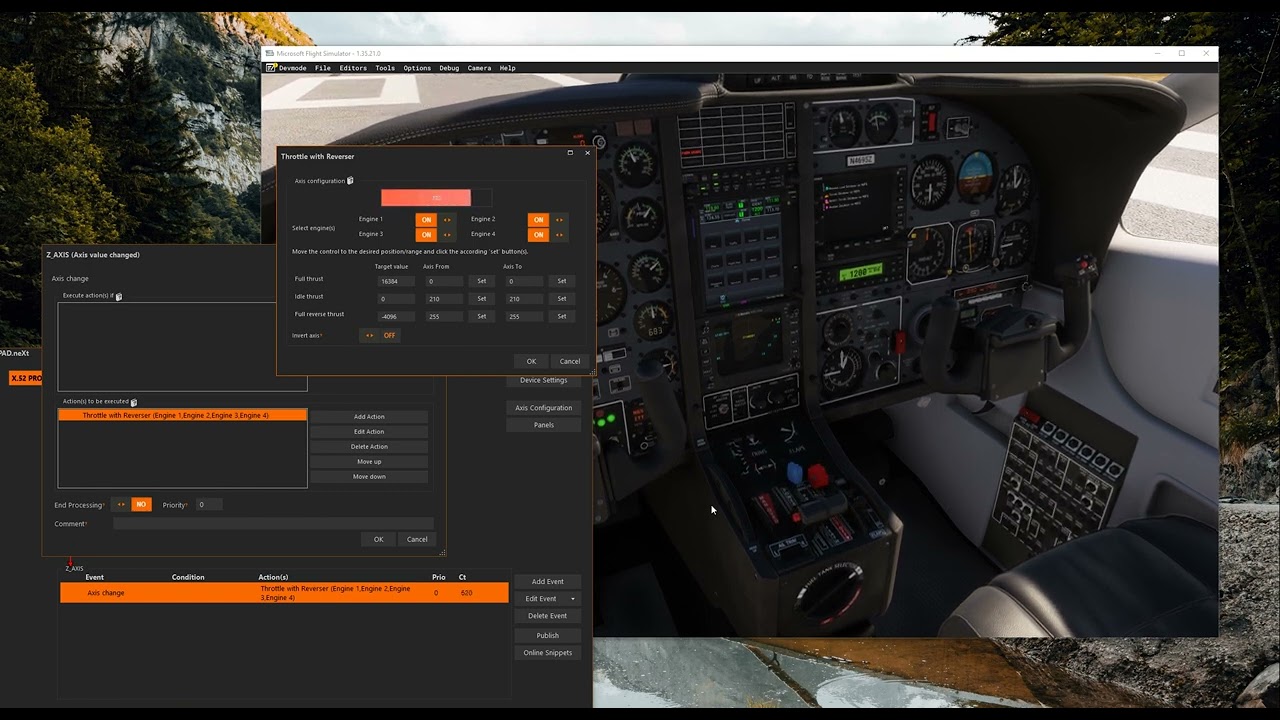Open the Edit Event dropdown arrow
1280x720 pixels.
pos(573,599)
